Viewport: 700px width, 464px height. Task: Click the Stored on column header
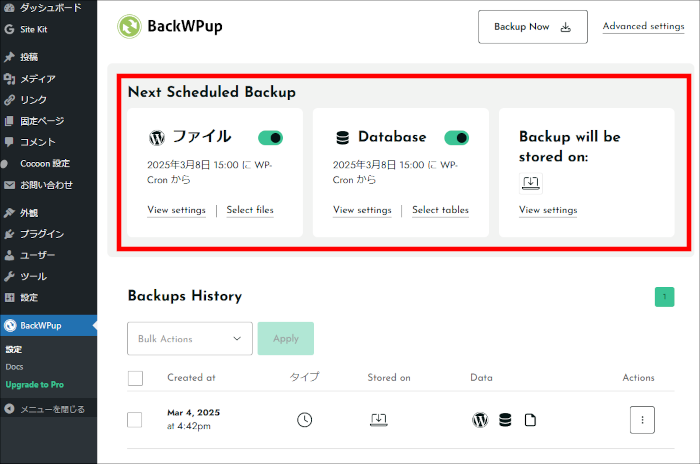(x=389, y=378)
